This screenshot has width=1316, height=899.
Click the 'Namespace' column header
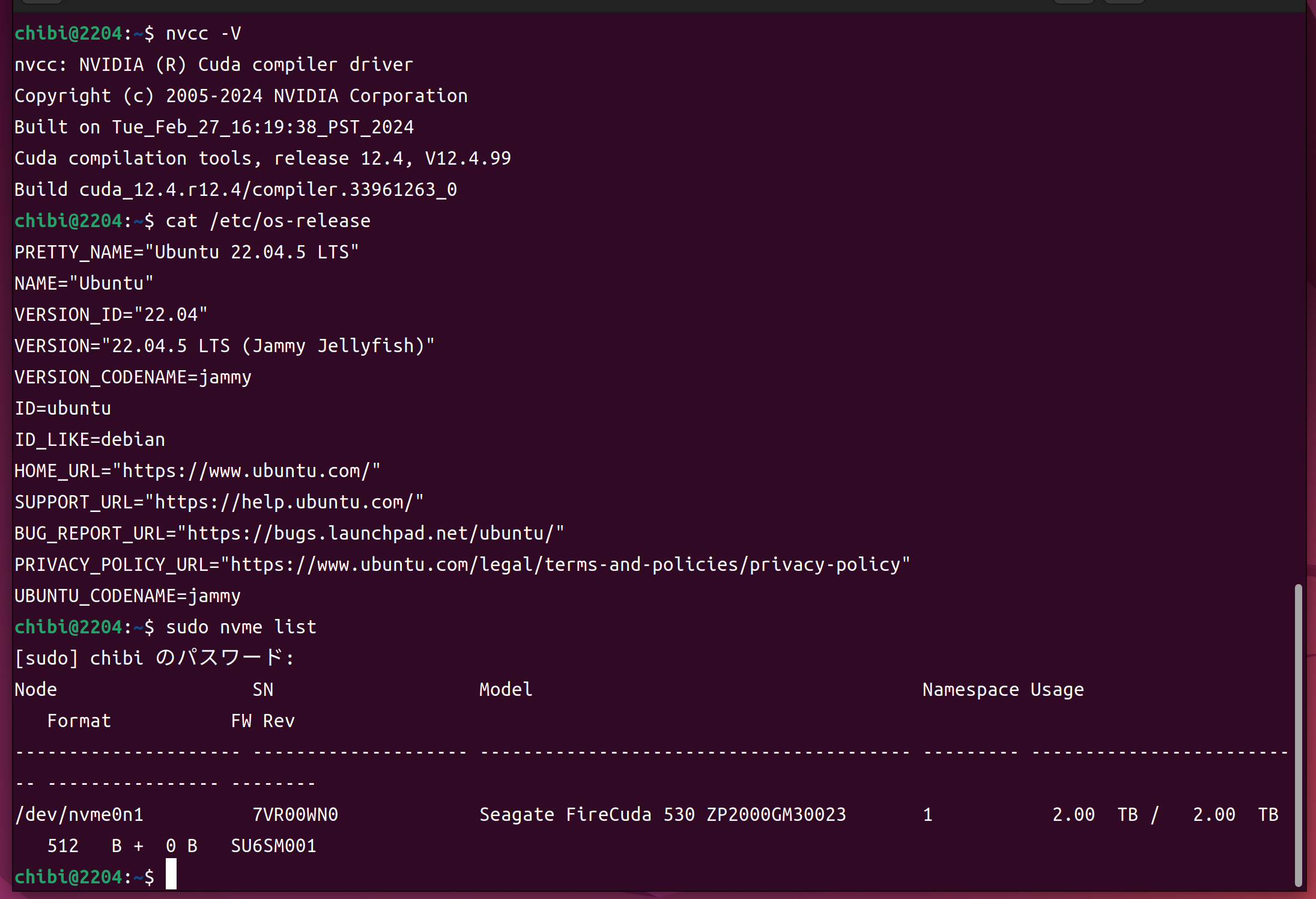pos(970,690)
